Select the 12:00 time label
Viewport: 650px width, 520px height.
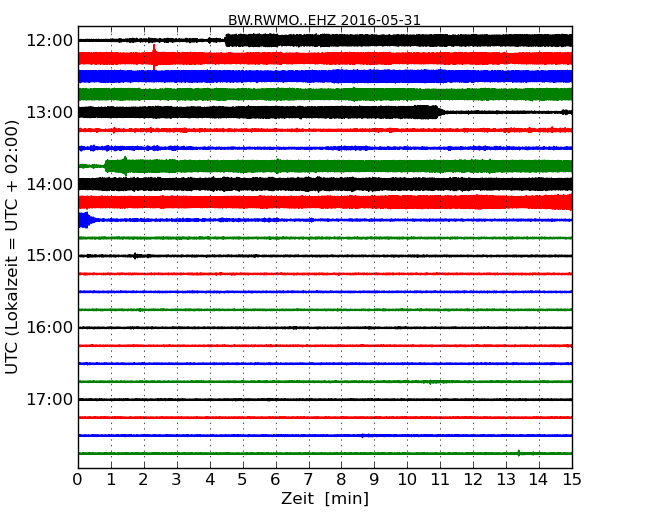(50, 41)
